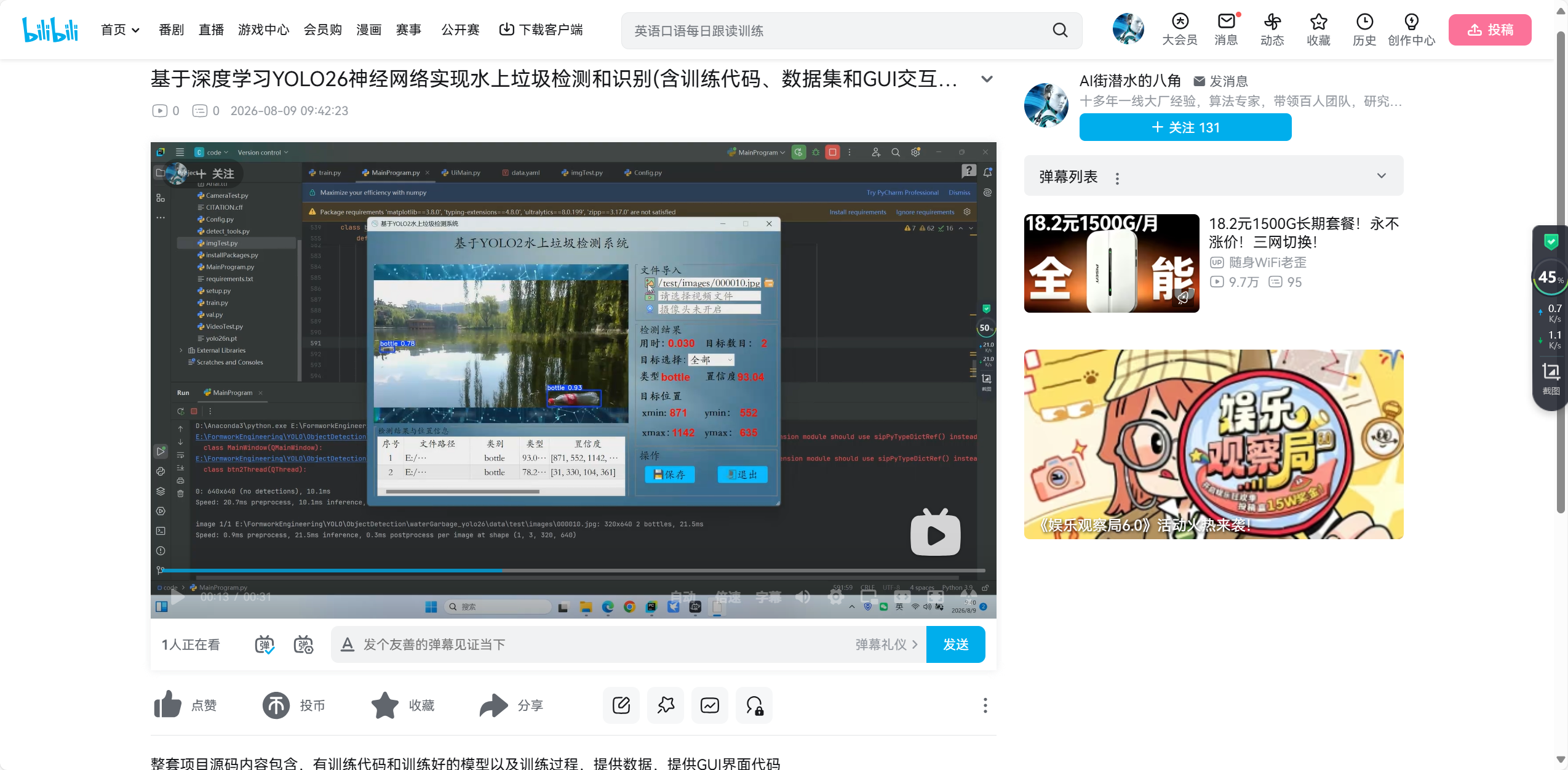Open 漫画 comics section

click(x=369, y=30)
